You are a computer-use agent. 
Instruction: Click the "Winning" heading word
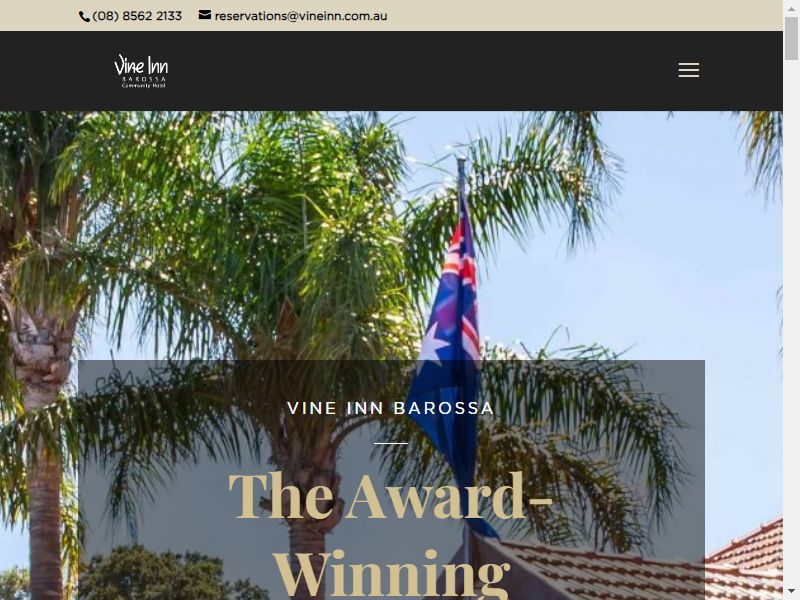[391, 573]
